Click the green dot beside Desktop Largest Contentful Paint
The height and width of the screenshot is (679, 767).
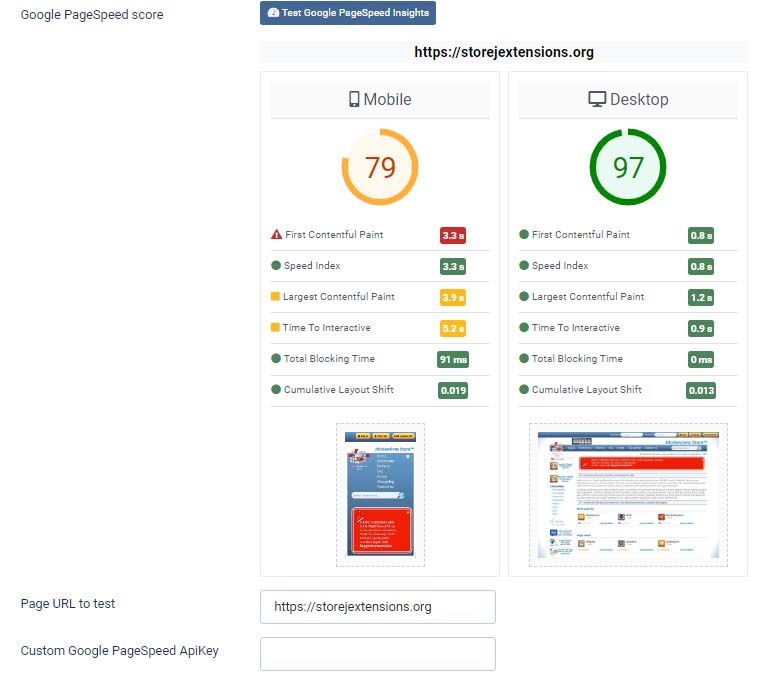click(524, 296)
